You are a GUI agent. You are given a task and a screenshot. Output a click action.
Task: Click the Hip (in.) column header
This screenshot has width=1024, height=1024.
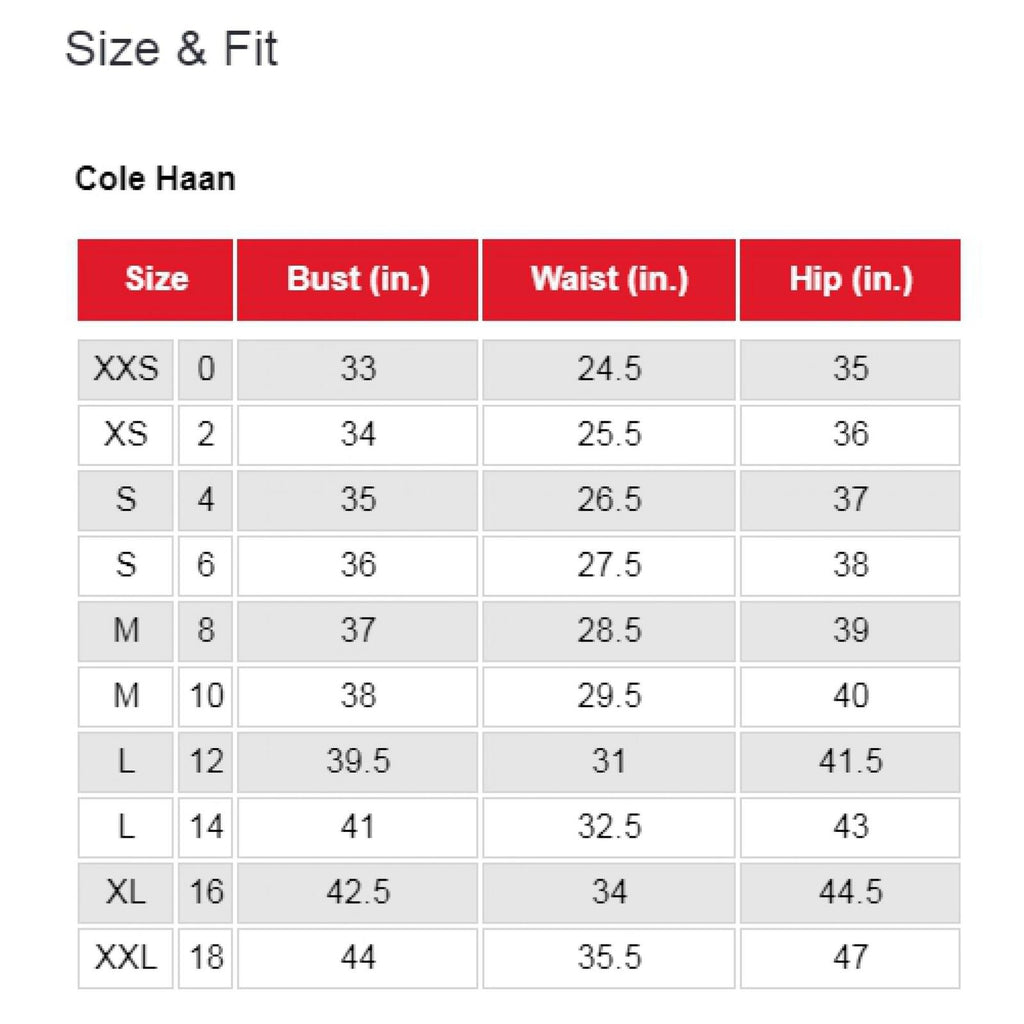(850, 279)
